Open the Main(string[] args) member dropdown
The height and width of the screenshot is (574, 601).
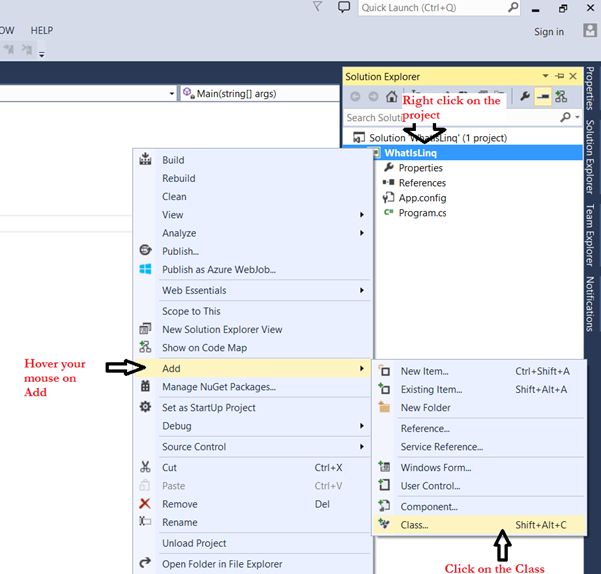click(259, 93)
